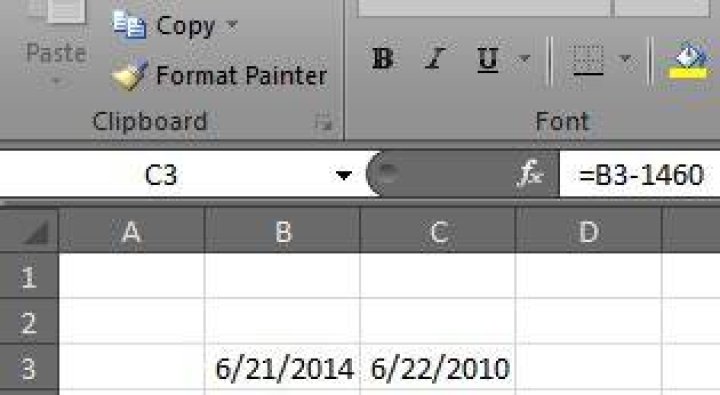Open the Clipboard dialog launcher icon
720x395 pixels.
click(x=323, y=123)
